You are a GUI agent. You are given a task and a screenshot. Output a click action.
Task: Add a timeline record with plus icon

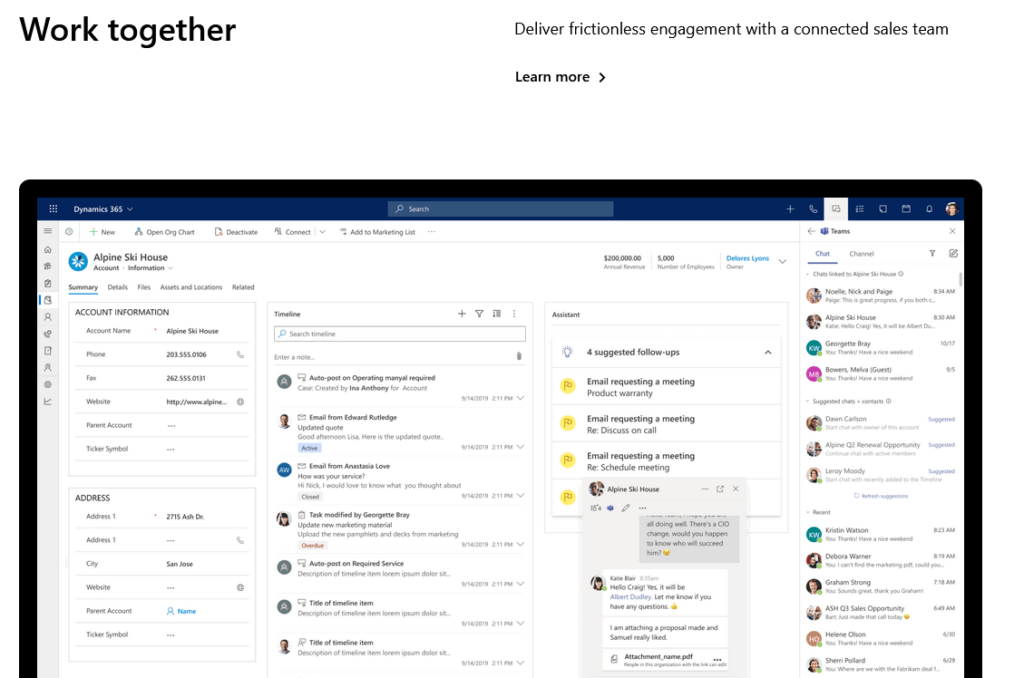coord(462,314)
